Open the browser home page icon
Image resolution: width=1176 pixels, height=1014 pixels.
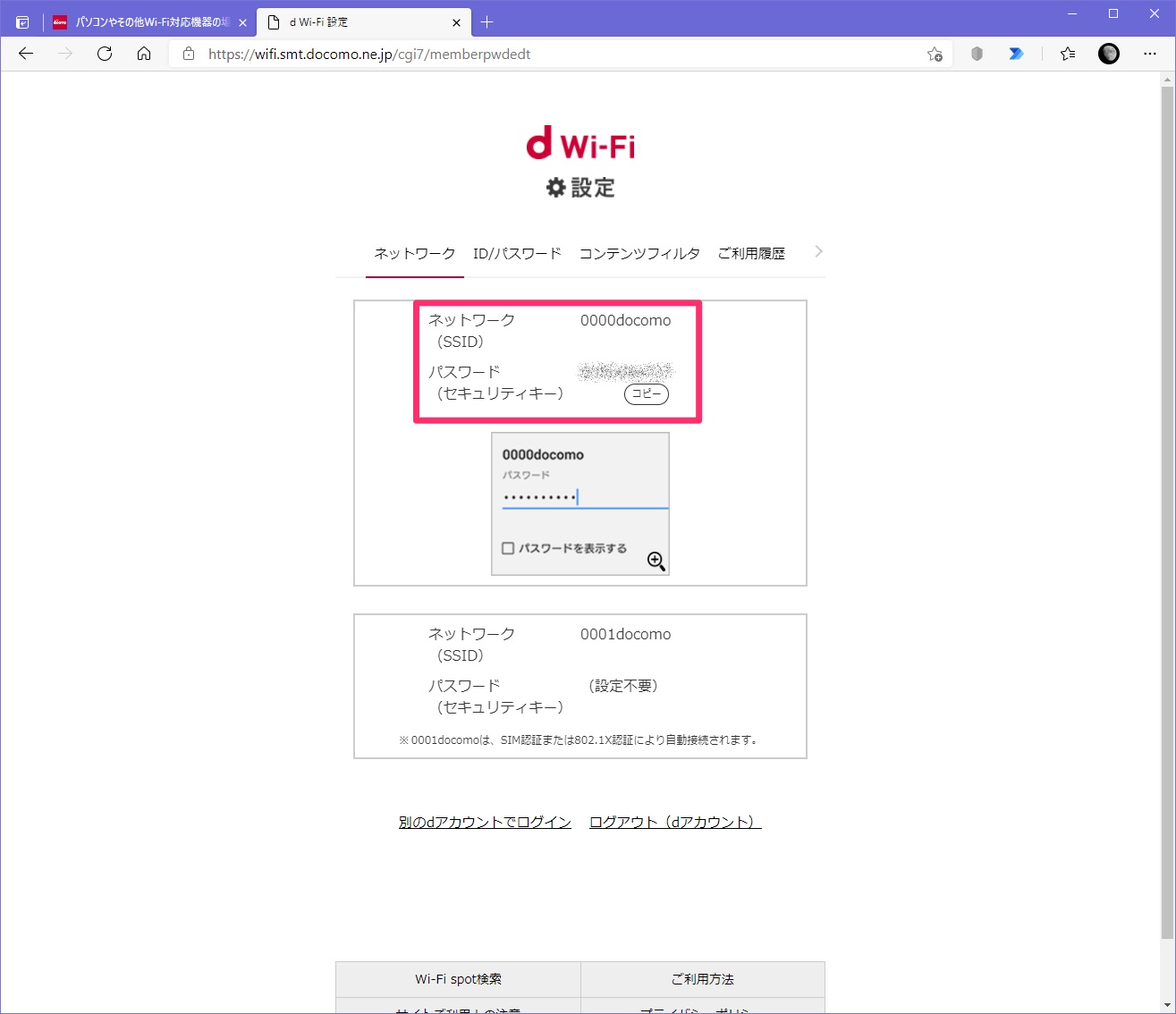144,54
